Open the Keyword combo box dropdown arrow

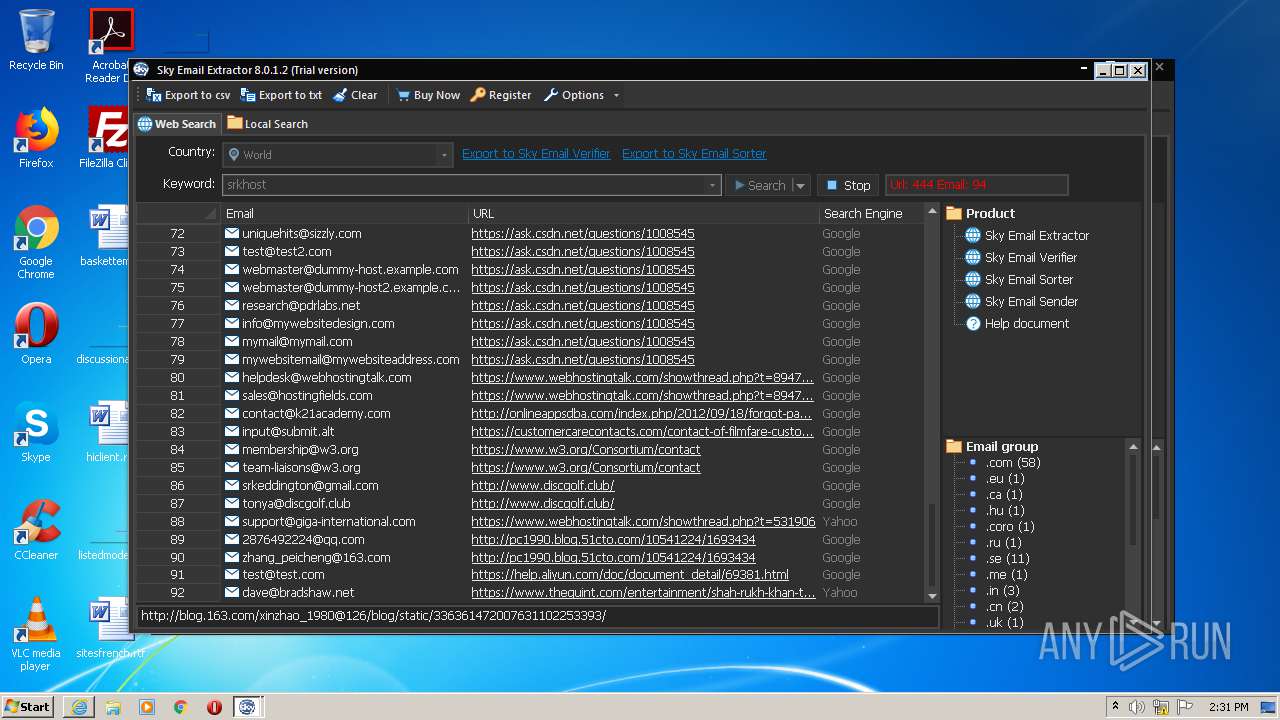713,185
